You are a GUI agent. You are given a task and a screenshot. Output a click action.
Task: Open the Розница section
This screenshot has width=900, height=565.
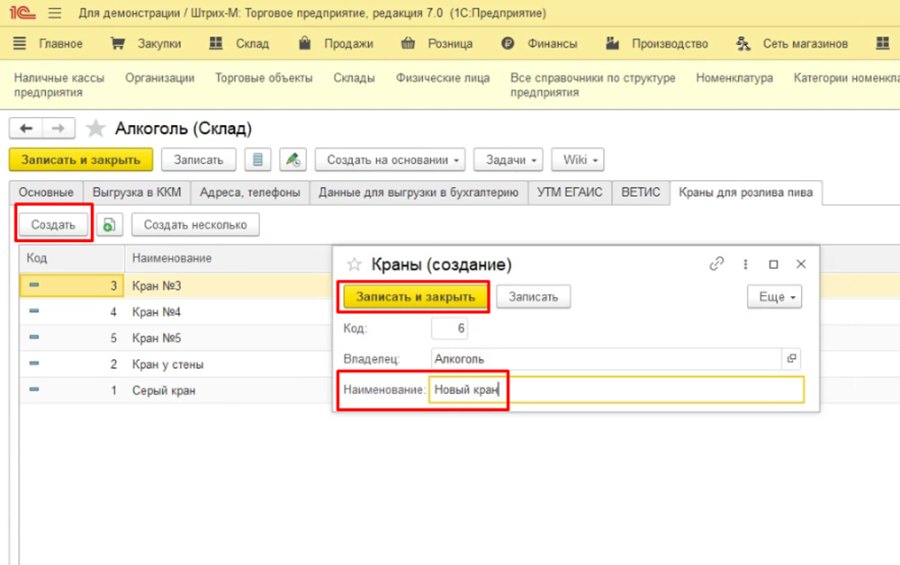coord(437,44)
